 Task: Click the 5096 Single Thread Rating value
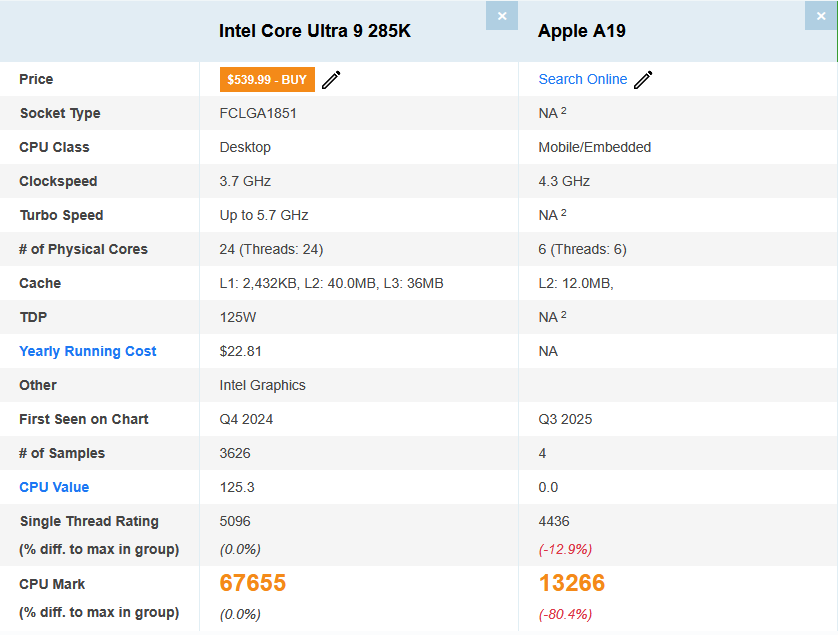pos(235,521)
